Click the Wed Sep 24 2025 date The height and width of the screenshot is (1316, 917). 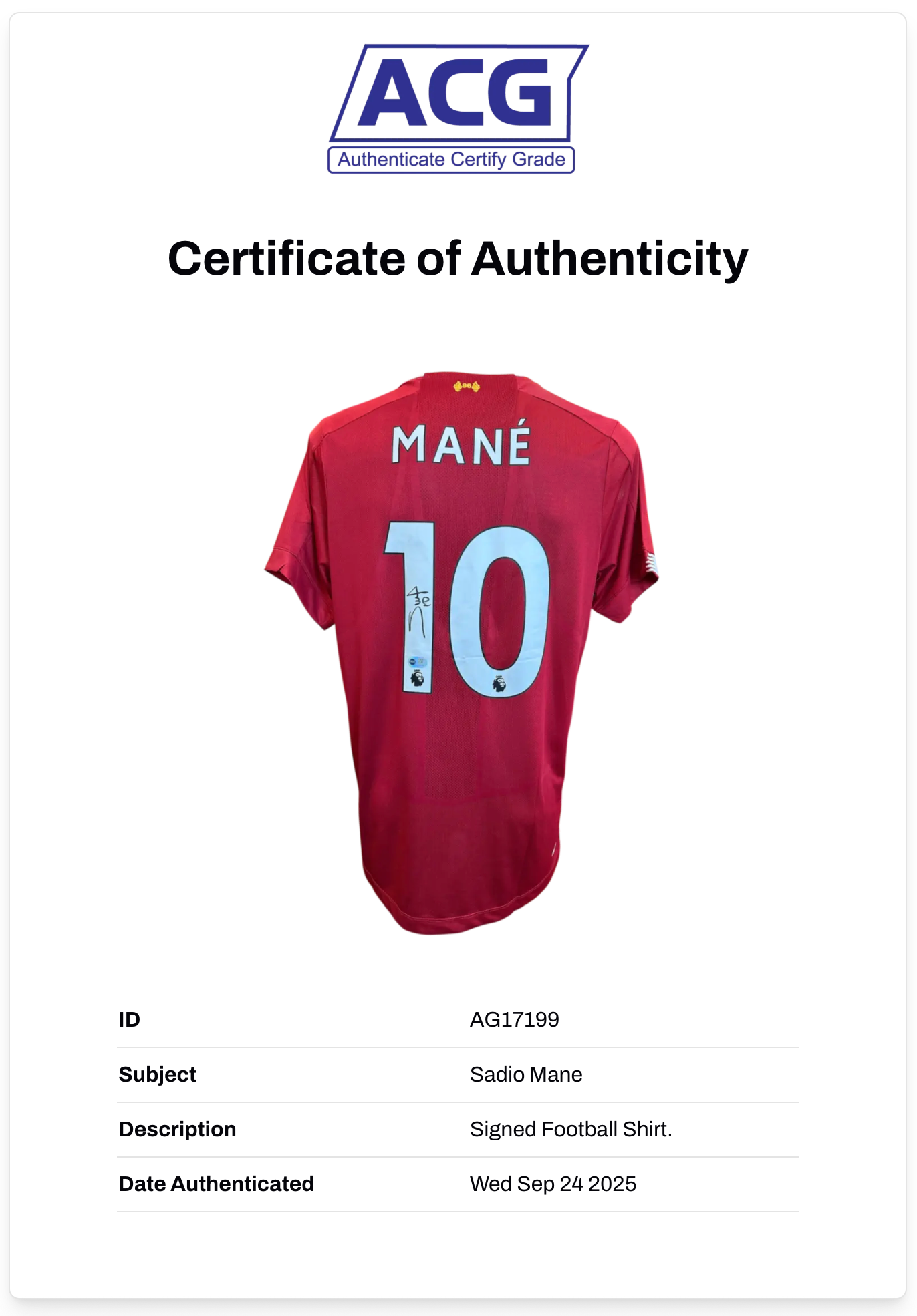553,1184
